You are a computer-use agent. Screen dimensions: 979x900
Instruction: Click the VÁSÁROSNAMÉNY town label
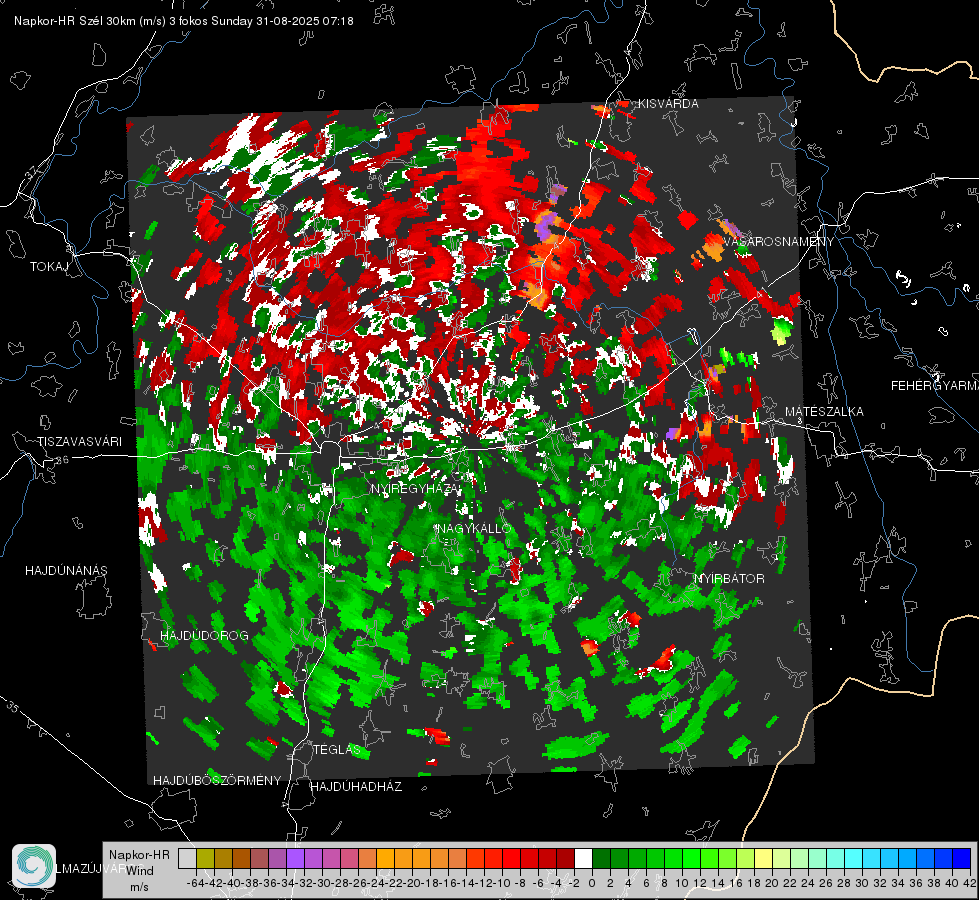pos(778,242)
